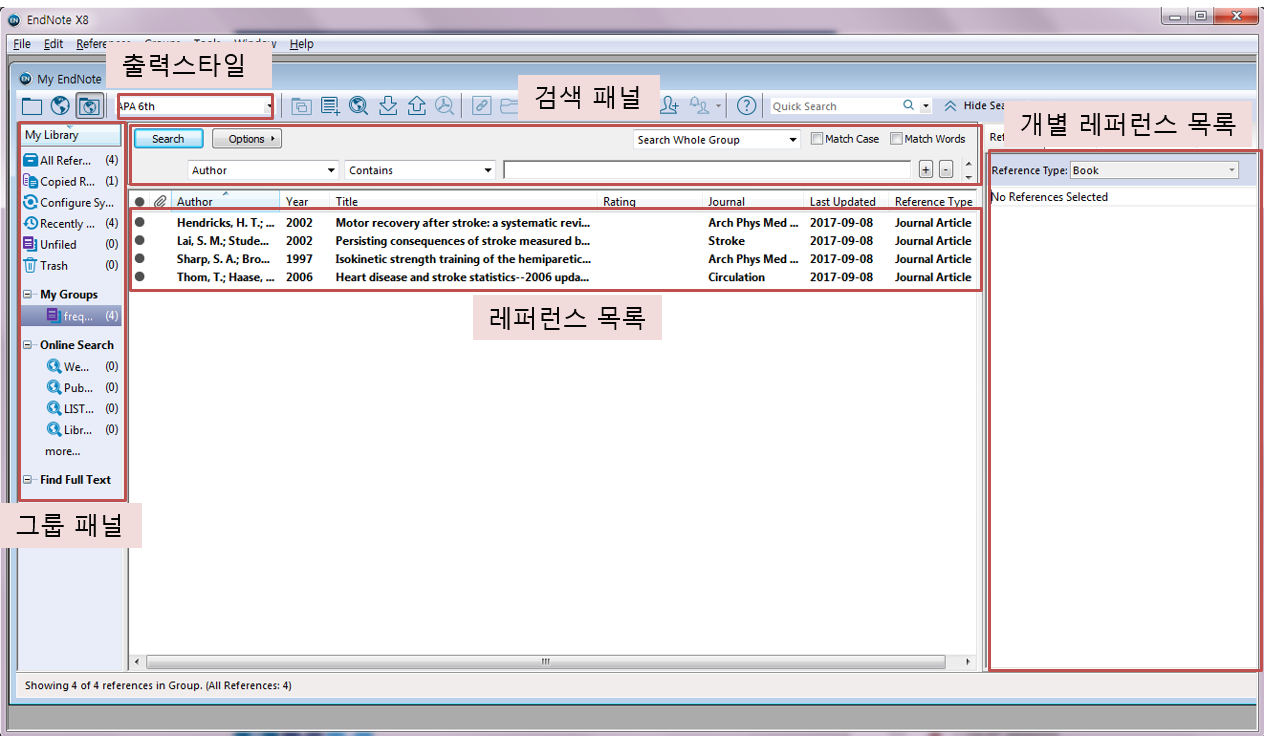Click inside the search term input field
Image resolution: width=1264 pixels, height=736 pixels.
(x=707, y=170)
